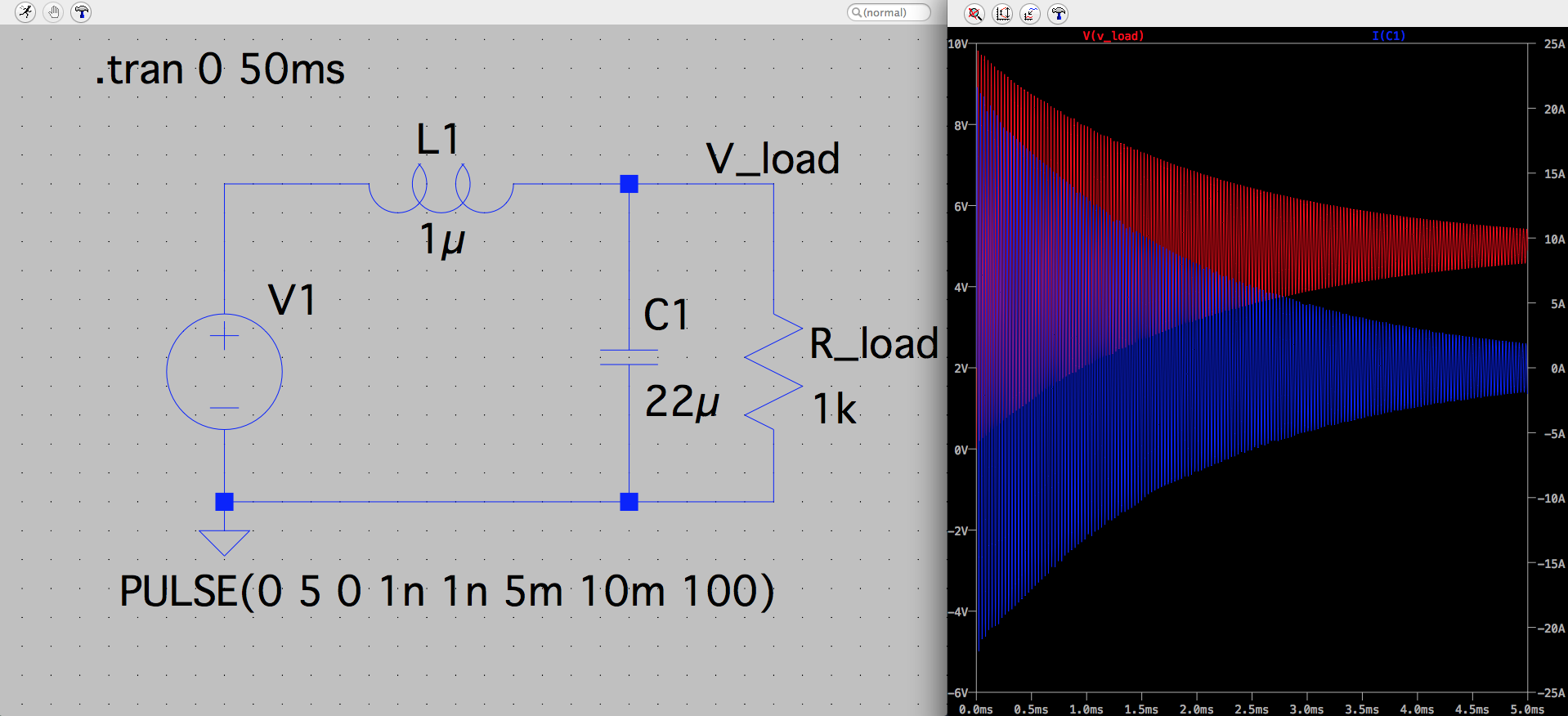Select the C1 capacitor symbol
This screenshot has width=1568, height=716.
[629, 357]
